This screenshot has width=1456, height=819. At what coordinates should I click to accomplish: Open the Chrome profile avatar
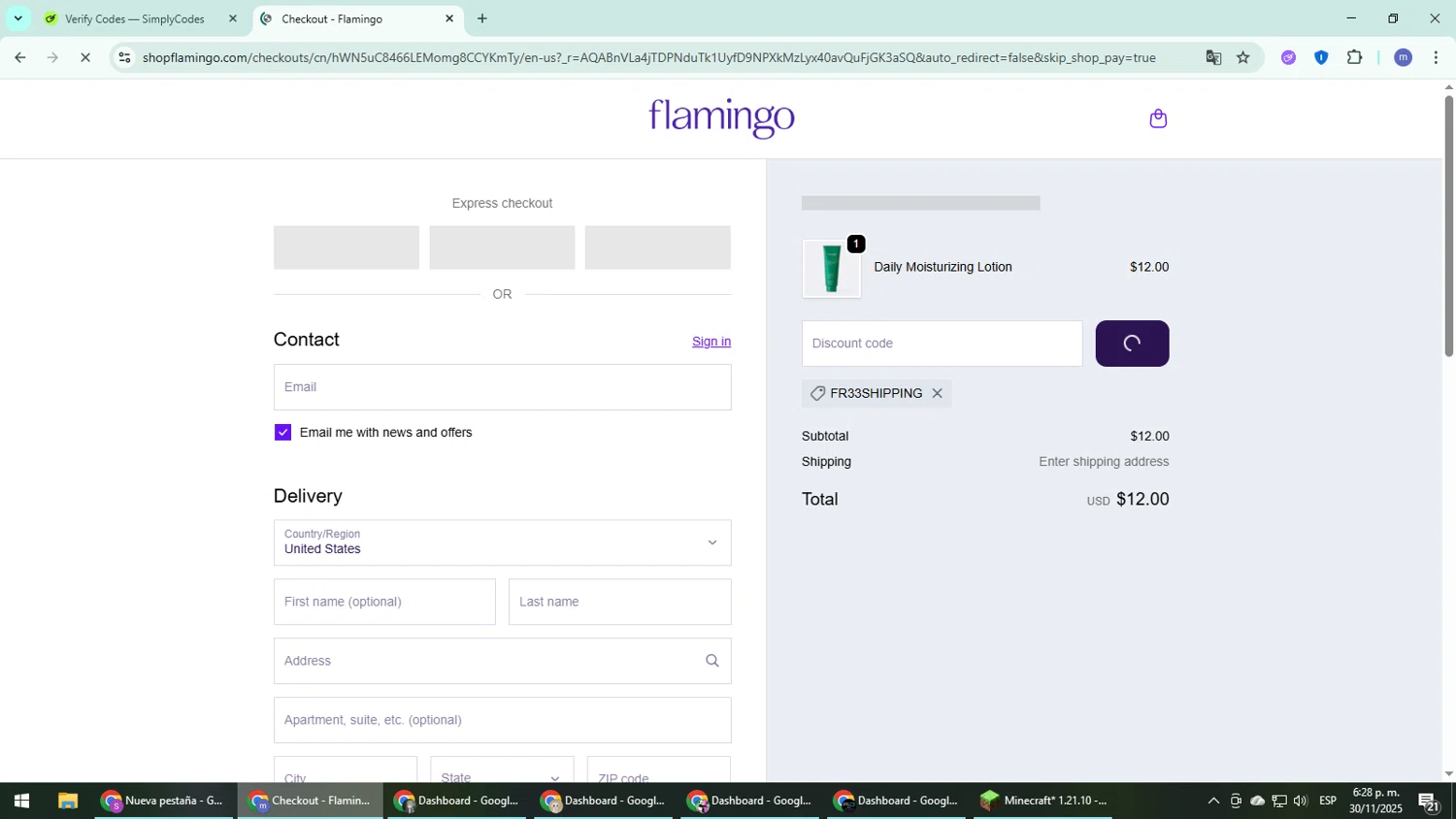(x=1403, y=57)
